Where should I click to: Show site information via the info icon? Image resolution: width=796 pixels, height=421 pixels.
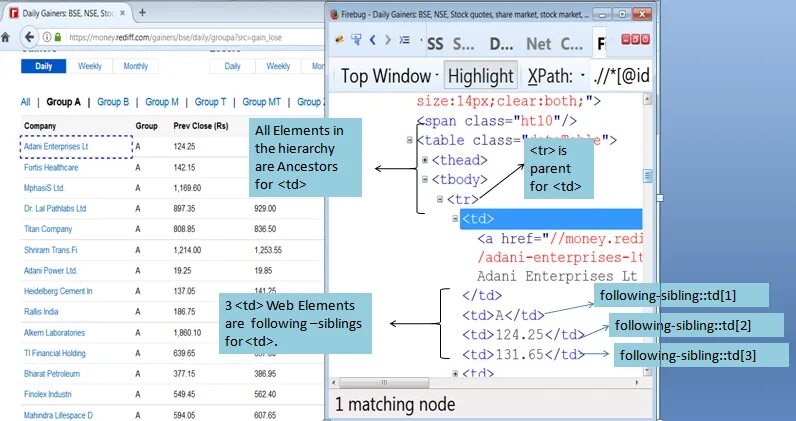pyautogui.click(x=47, y=37)
